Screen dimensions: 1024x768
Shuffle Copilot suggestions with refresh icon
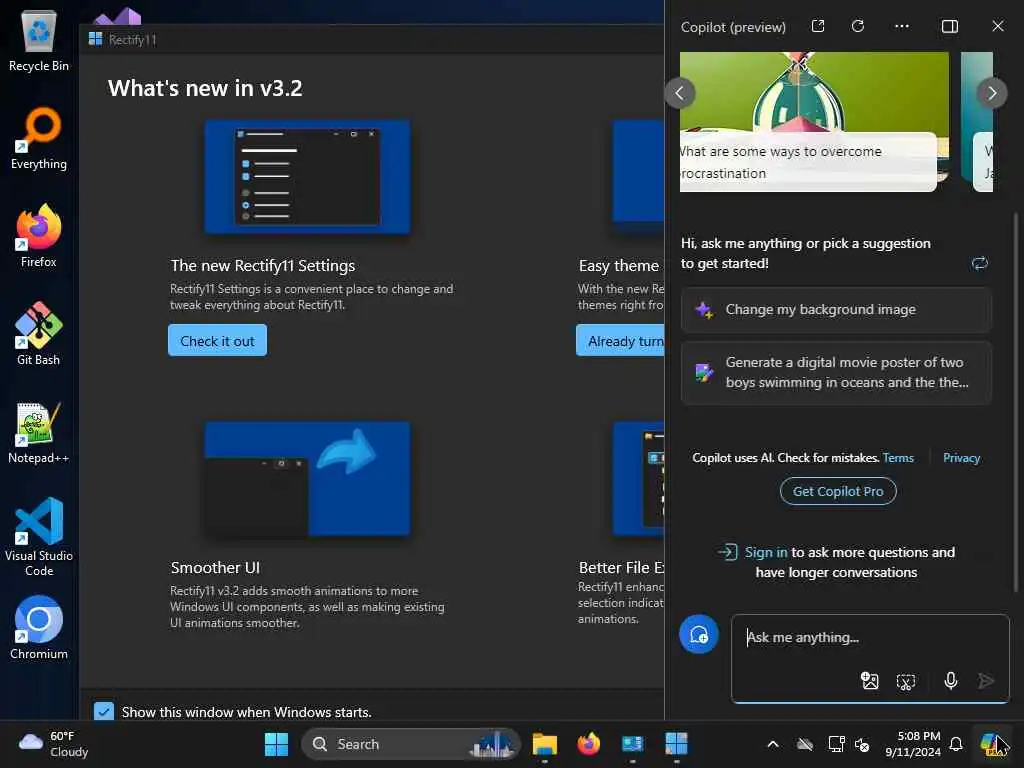pos(980,263)
